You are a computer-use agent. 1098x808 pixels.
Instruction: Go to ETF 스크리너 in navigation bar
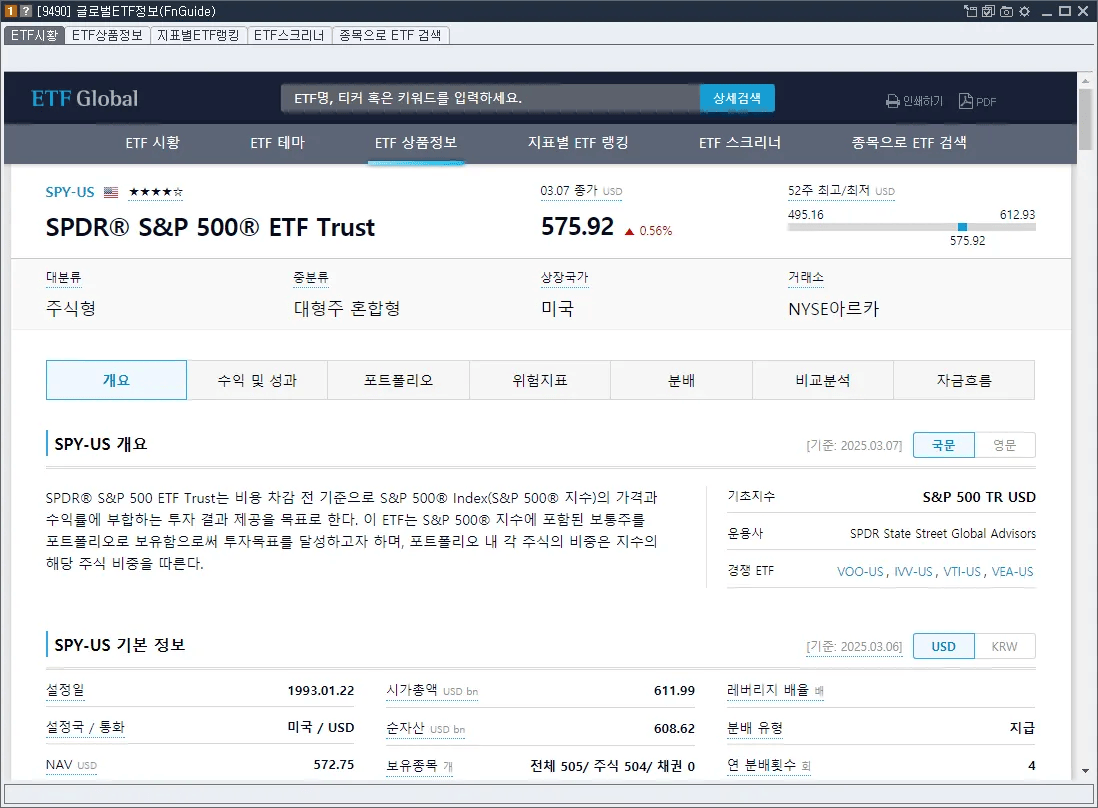pyautogui.click(x=739, y=143)
